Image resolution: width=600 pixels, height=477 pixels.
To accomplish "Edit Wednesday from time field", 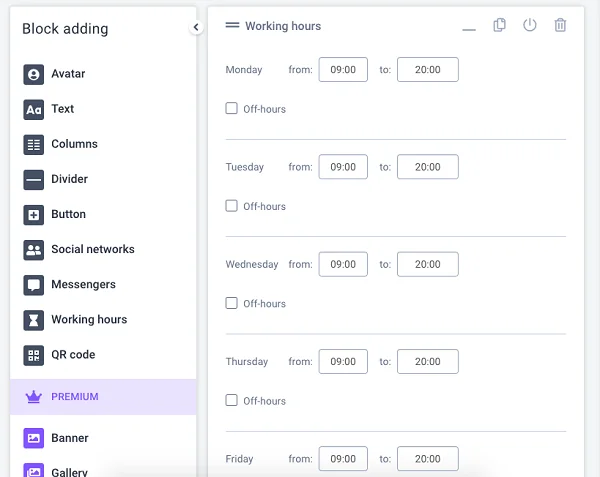I will pos(343,264).
